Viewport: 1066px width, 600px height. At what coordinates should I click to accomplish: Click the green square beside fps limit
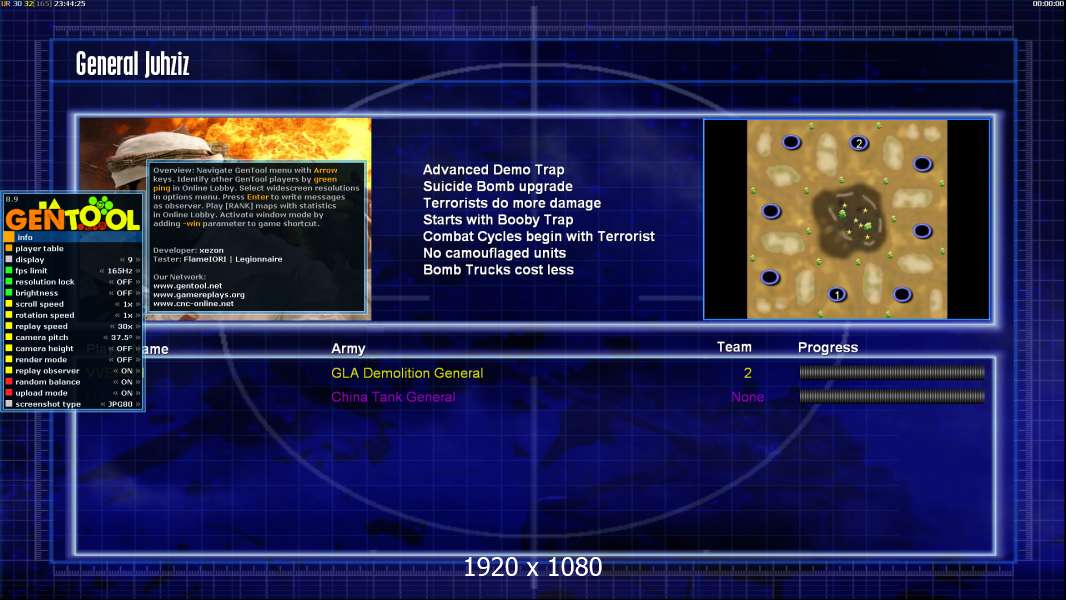tap(9, 270)
